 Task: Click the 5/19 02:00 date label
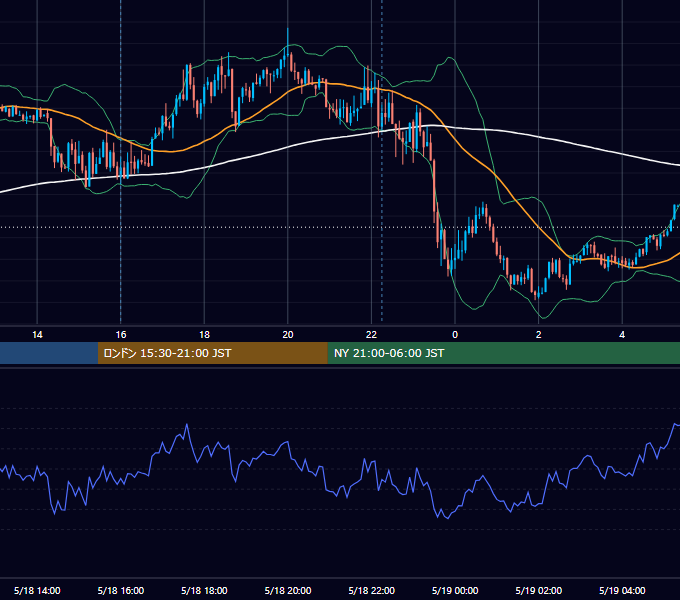click(539, 590)
